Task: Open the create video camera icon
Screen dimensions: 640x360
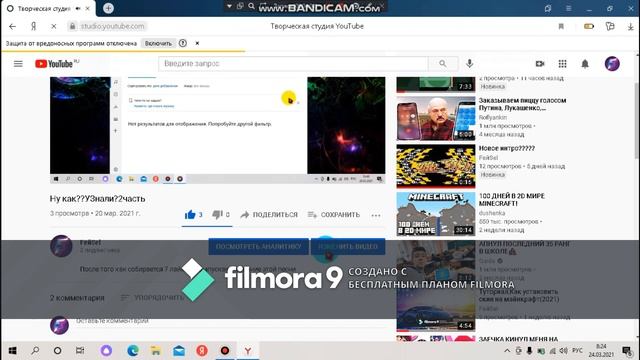Action: coord(540,64)
